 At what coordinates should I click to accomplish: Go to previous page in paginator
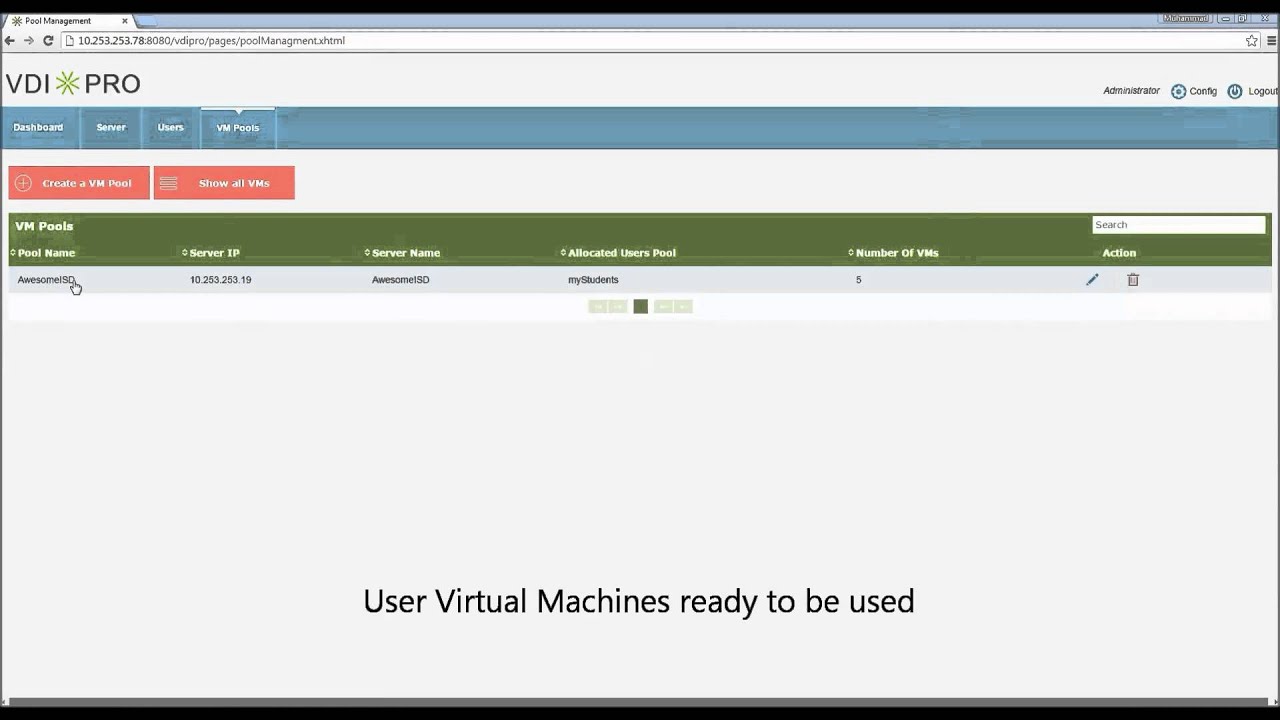pos(618,307)
